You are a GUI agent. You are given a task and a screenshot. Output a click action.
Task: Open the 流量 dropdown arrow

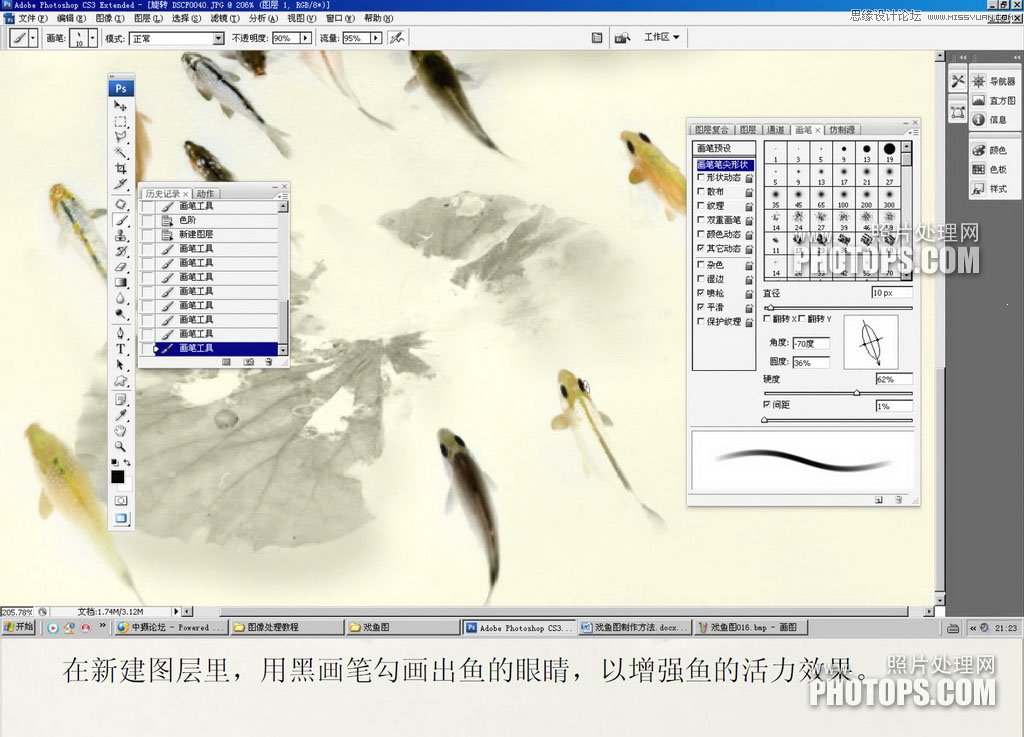pos(374,39)
